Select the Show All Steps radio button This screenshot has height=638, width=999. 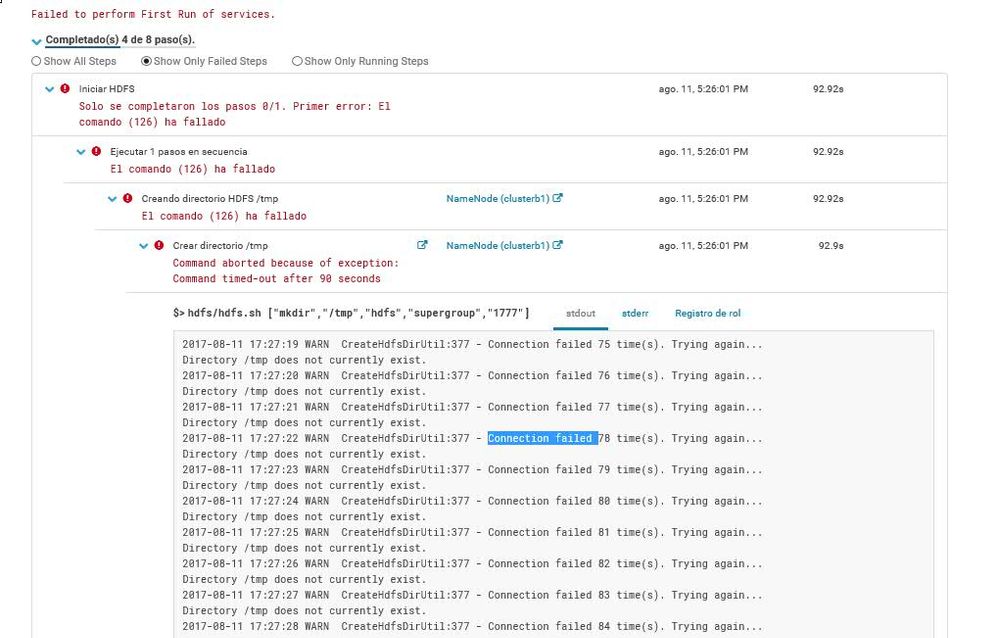click(x=37, y=61)
